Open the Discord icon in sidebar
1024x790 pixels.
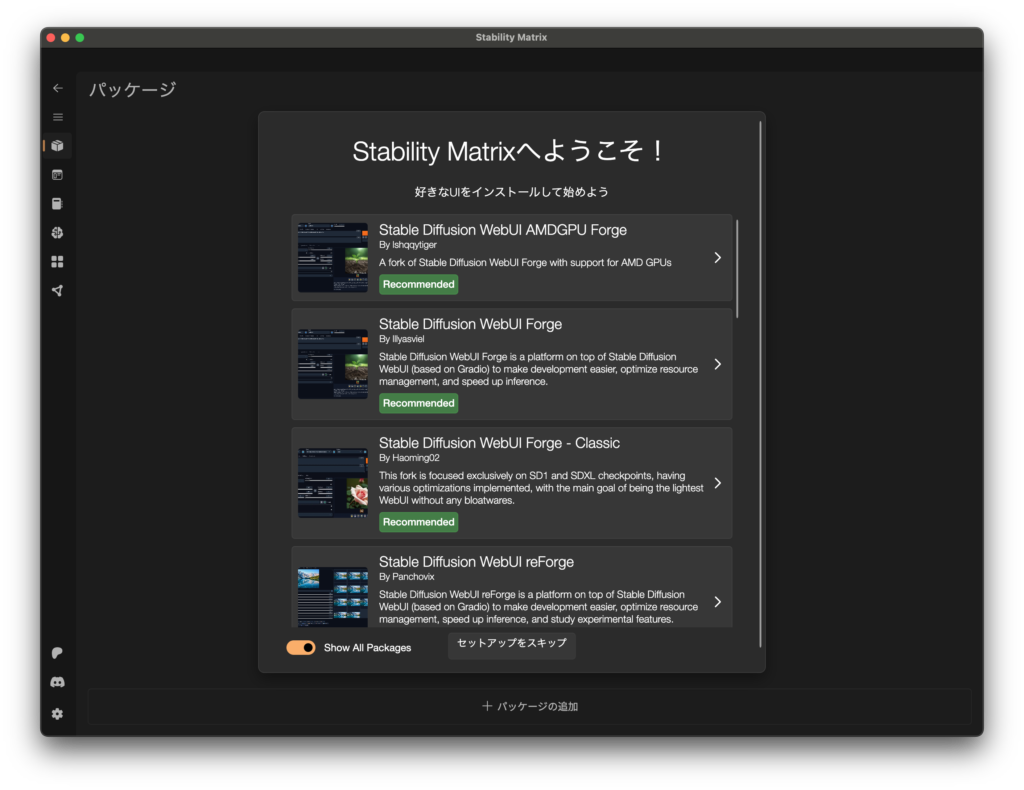[57, 682]
